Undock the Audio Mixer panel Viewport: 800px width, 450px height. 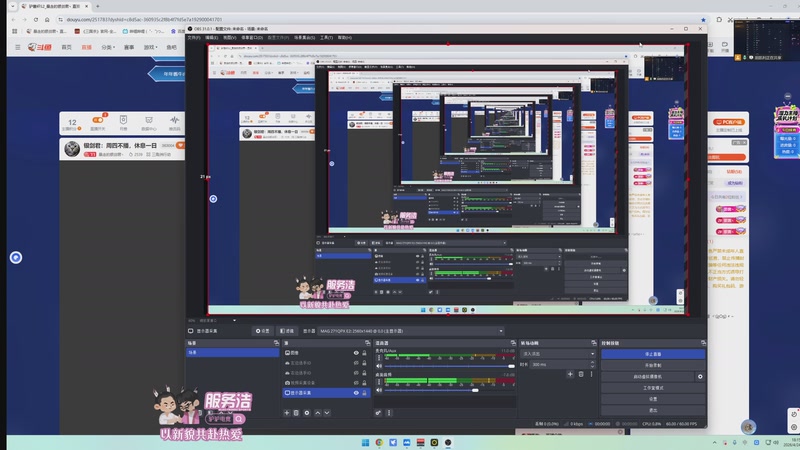tap(513, 343)
